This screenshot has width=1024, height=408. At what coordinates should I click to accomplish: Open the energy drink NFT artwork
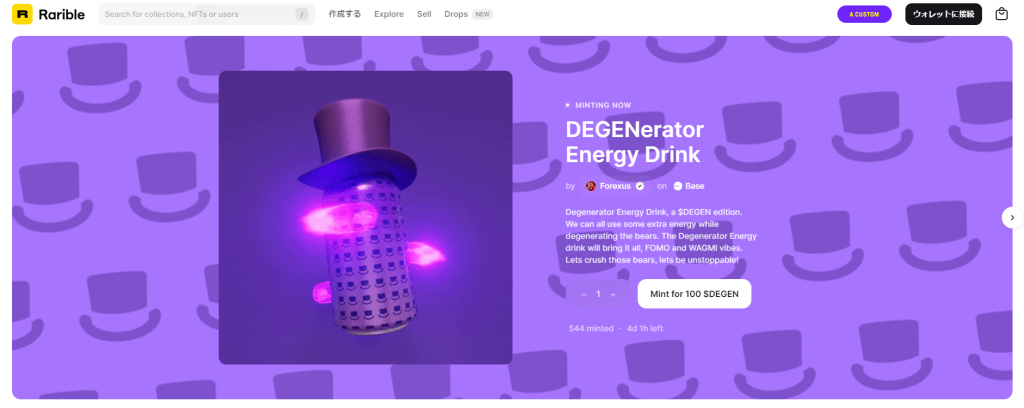pos(365,217)
